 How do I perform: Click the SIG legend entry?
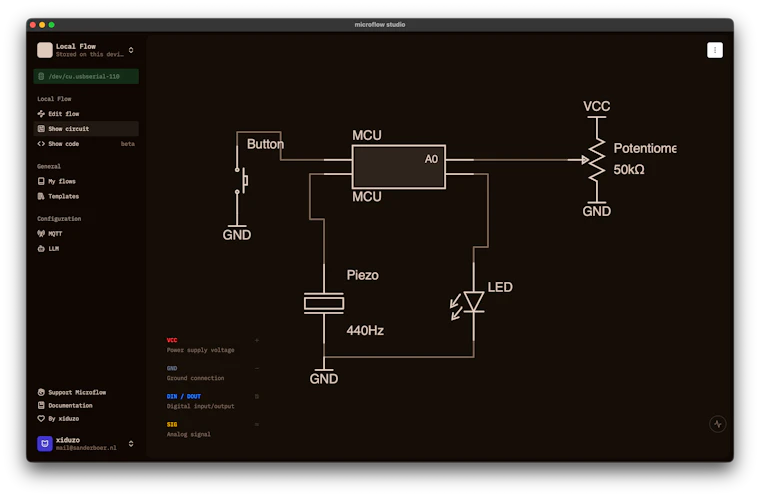(213, 429)
